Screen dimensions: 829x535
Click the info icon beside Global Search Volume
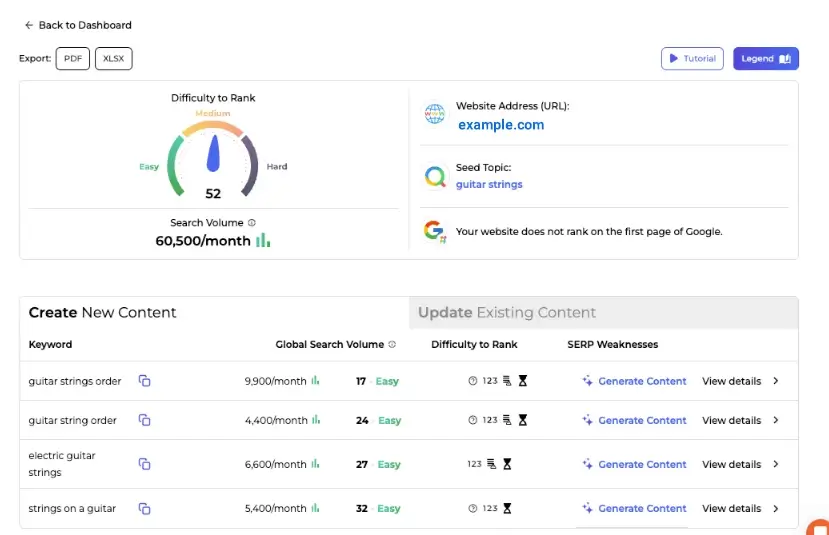coord(392,345)
